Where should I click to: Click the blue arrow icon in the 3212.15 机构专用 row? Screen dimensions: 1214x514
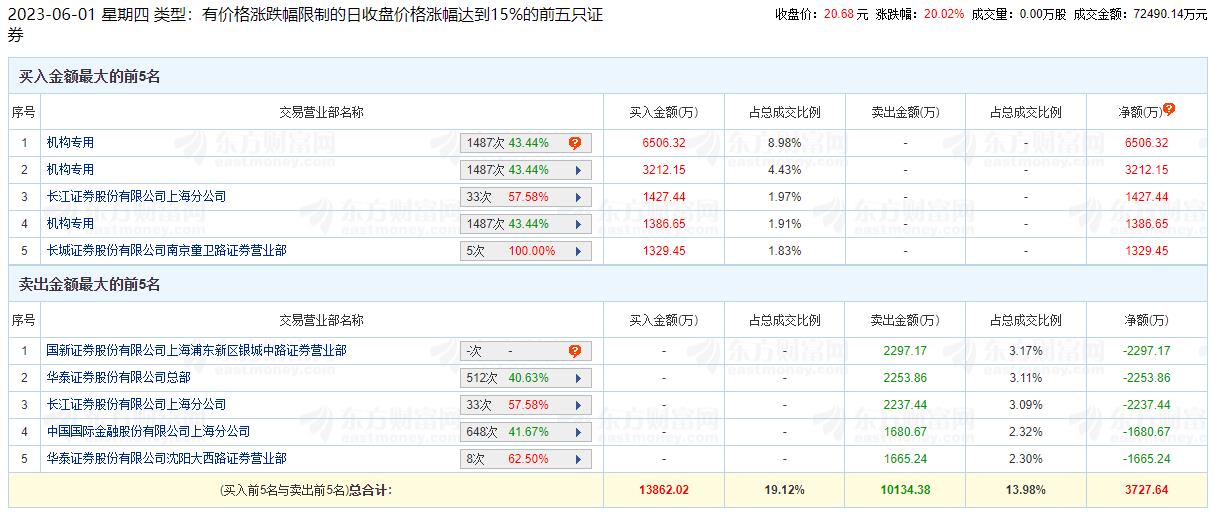tap(578, 170)
